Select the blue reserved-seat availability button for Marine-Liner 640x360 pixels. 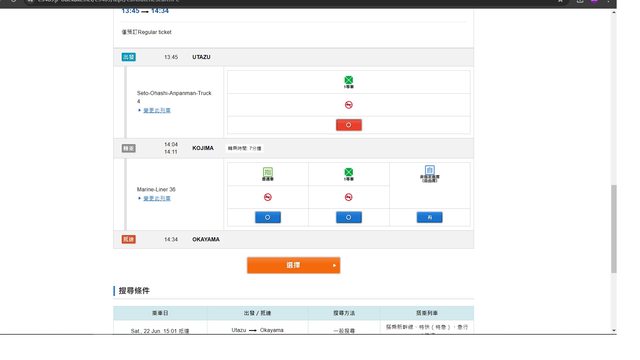[x=349, y=217]
